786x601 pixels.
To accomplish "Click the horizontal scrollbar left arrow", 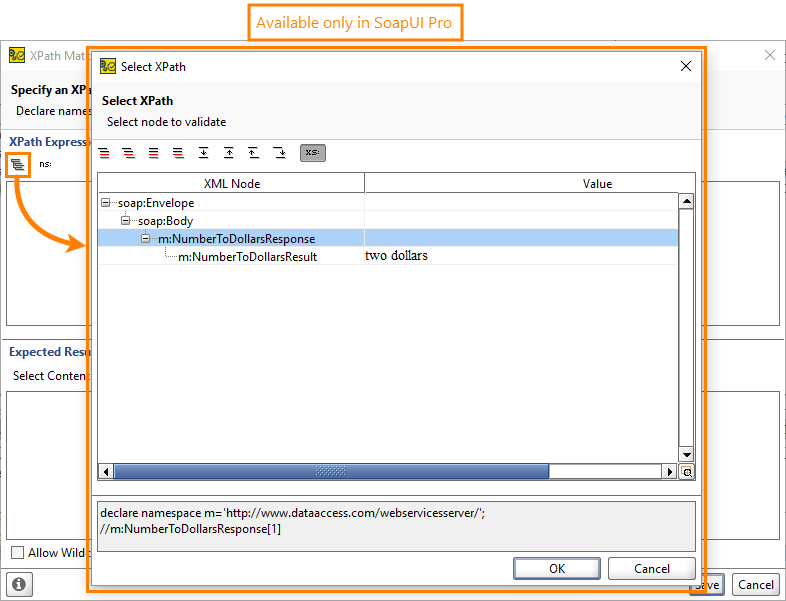I will (x=105, y=472).
